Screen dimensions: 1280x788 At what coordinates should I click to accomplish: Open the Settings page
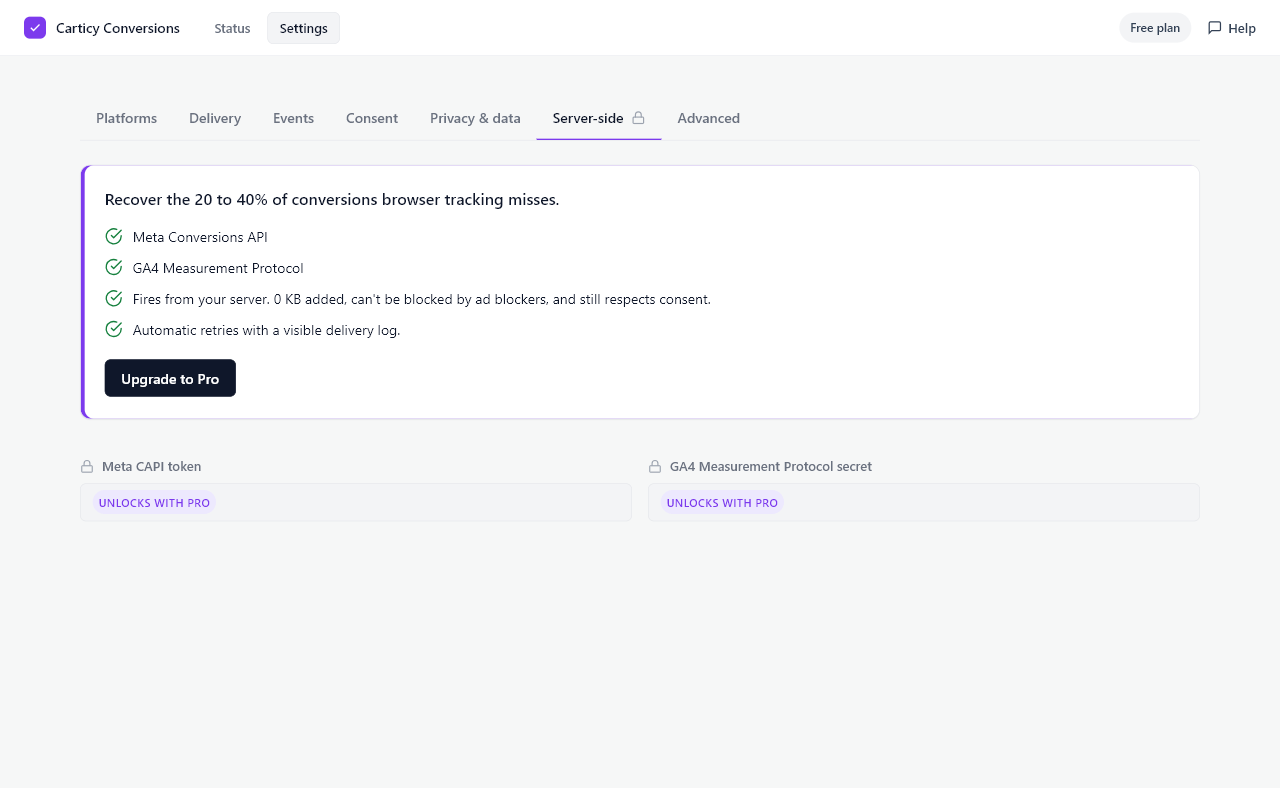pyautogui.click(x=303, y=28)
